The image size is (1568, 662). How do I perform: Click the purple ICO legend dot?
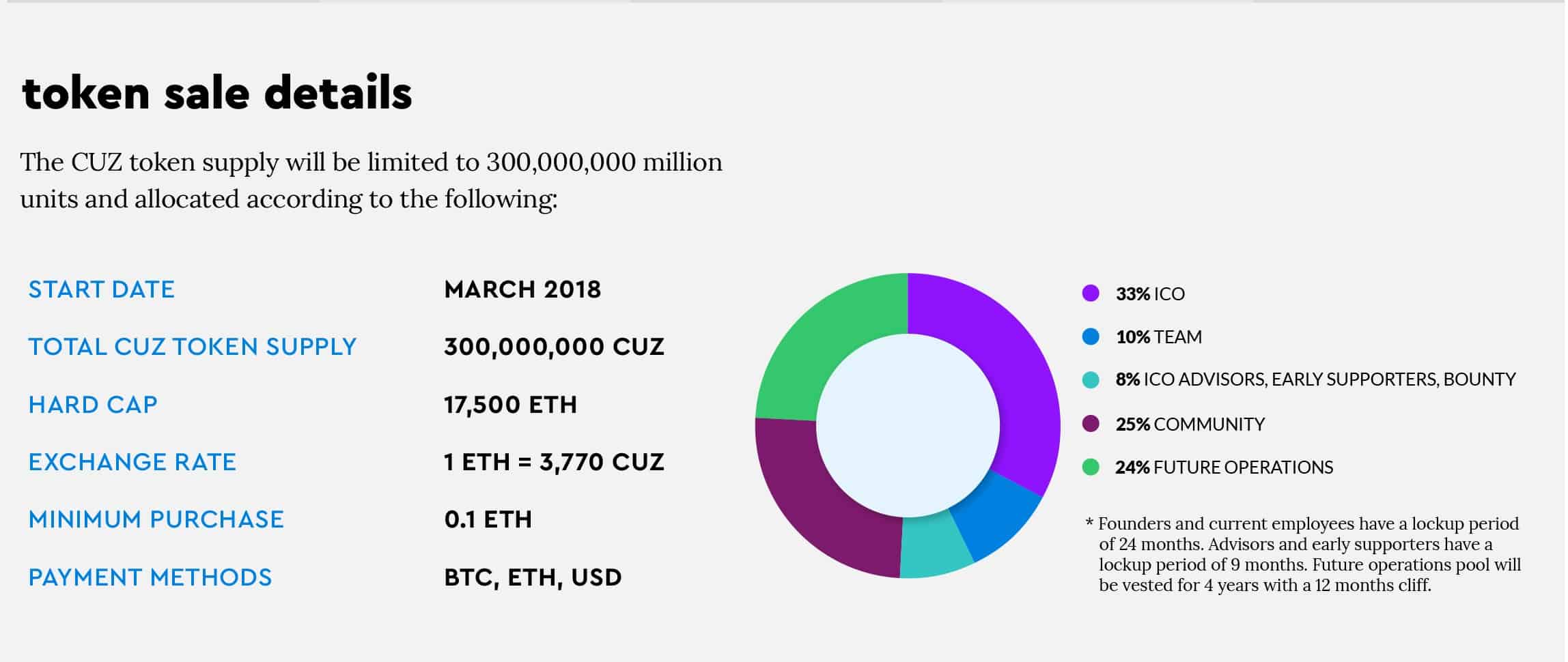[x=1091, y=293]
